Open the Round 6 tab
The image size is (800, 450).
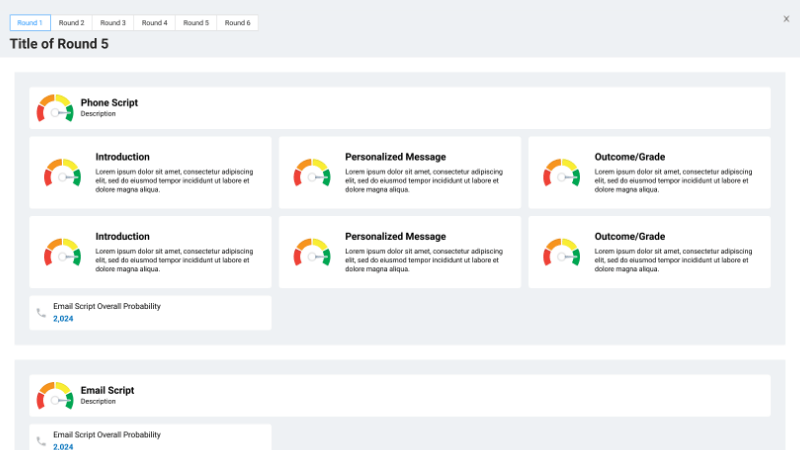(x=237, y=22)
